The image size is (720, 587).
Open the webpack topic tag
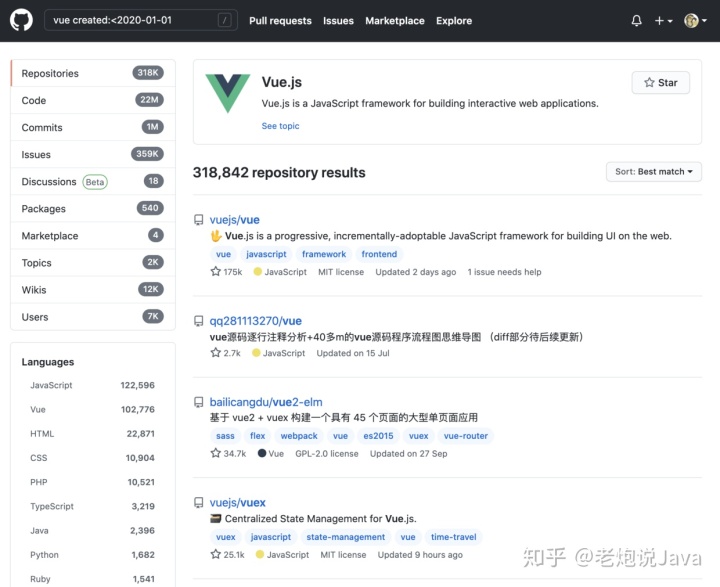click(299, 436)
